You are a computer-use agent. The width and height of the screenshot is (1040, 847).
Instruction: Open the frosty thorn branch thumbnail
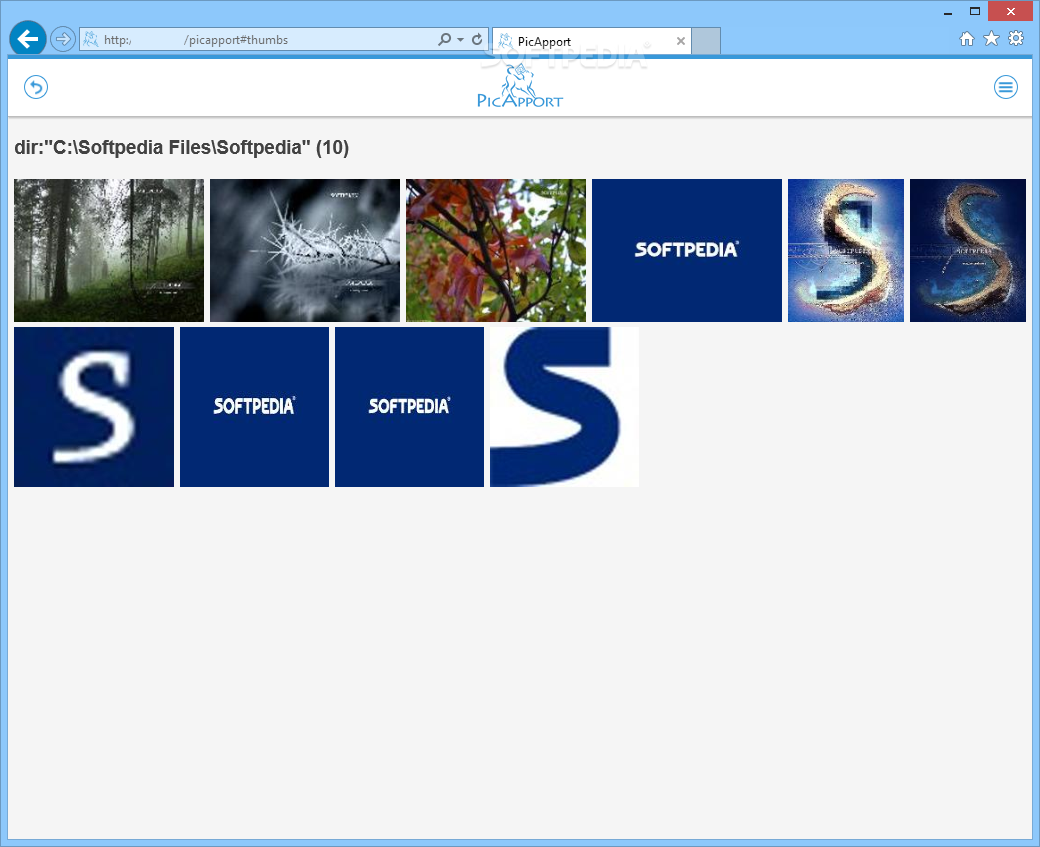[305, 250]
